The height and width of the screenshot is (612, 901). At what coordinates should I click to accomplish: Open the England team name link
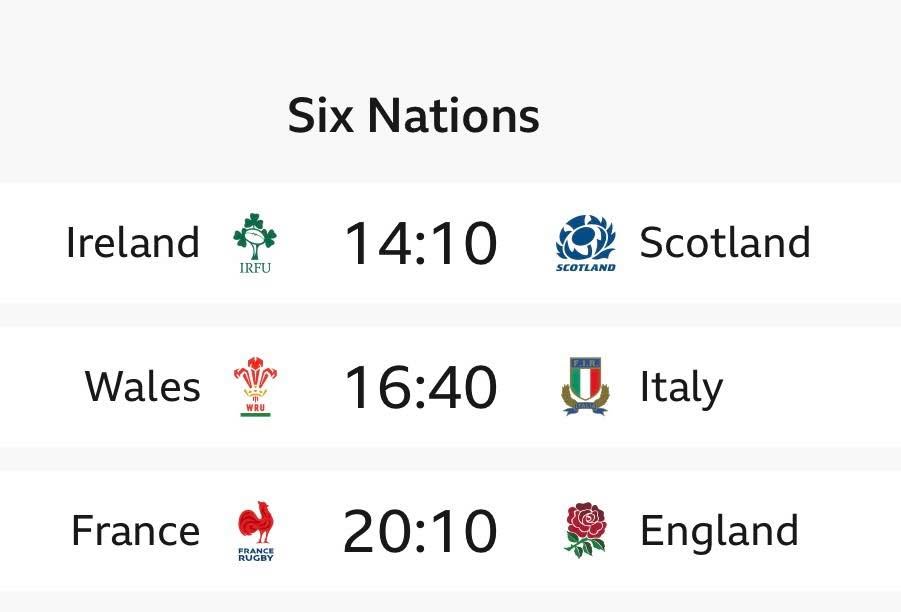click(x=719, y=532)
